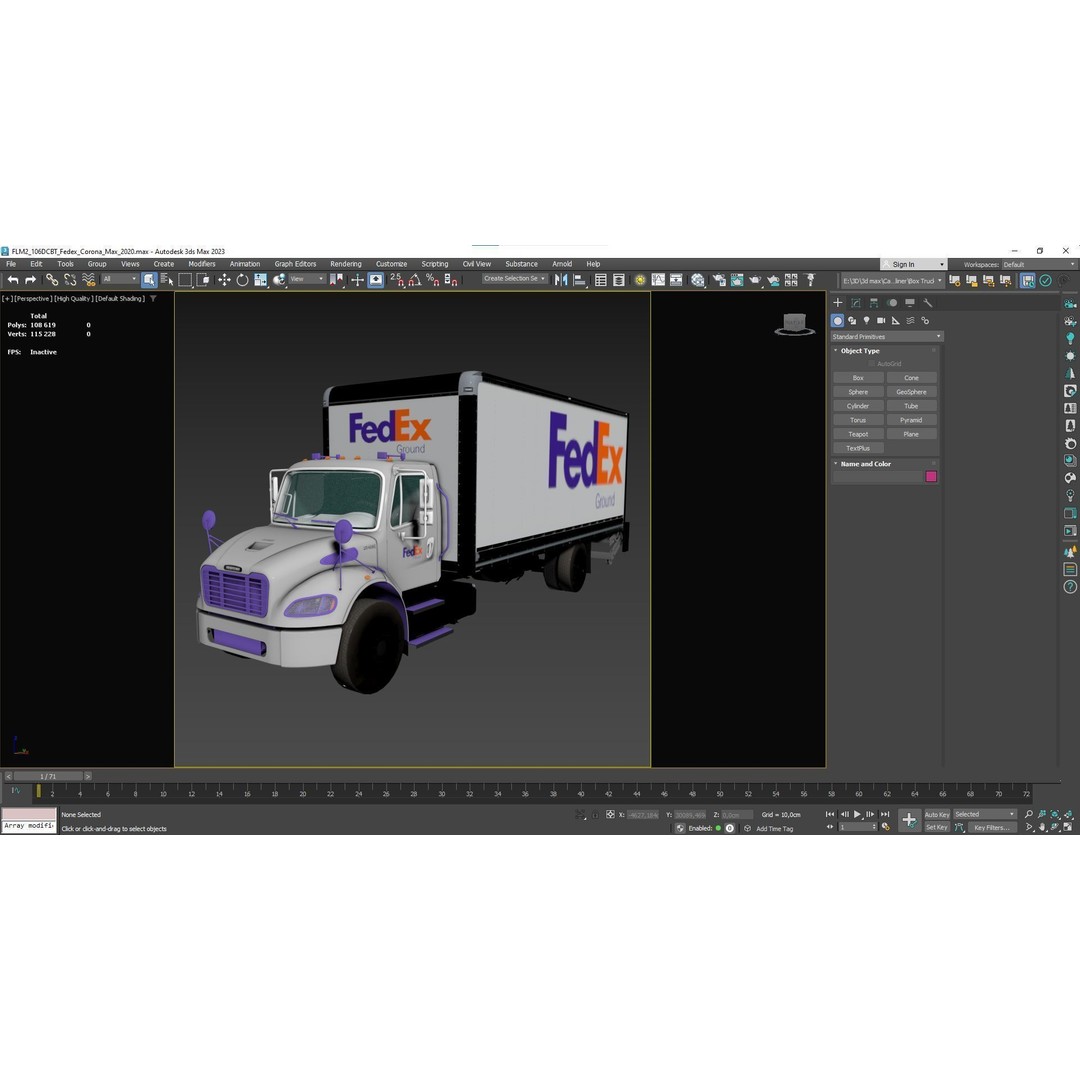The height and width of the screenshot is (1080, 1080).
Task: Open the Key Filters dialog
Action: coord(992,828)
